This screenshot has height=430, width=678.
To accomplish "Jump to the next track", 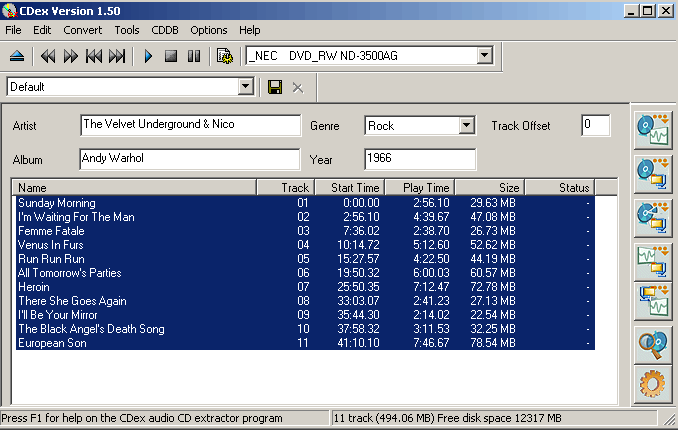I will [x=117, y=56].
